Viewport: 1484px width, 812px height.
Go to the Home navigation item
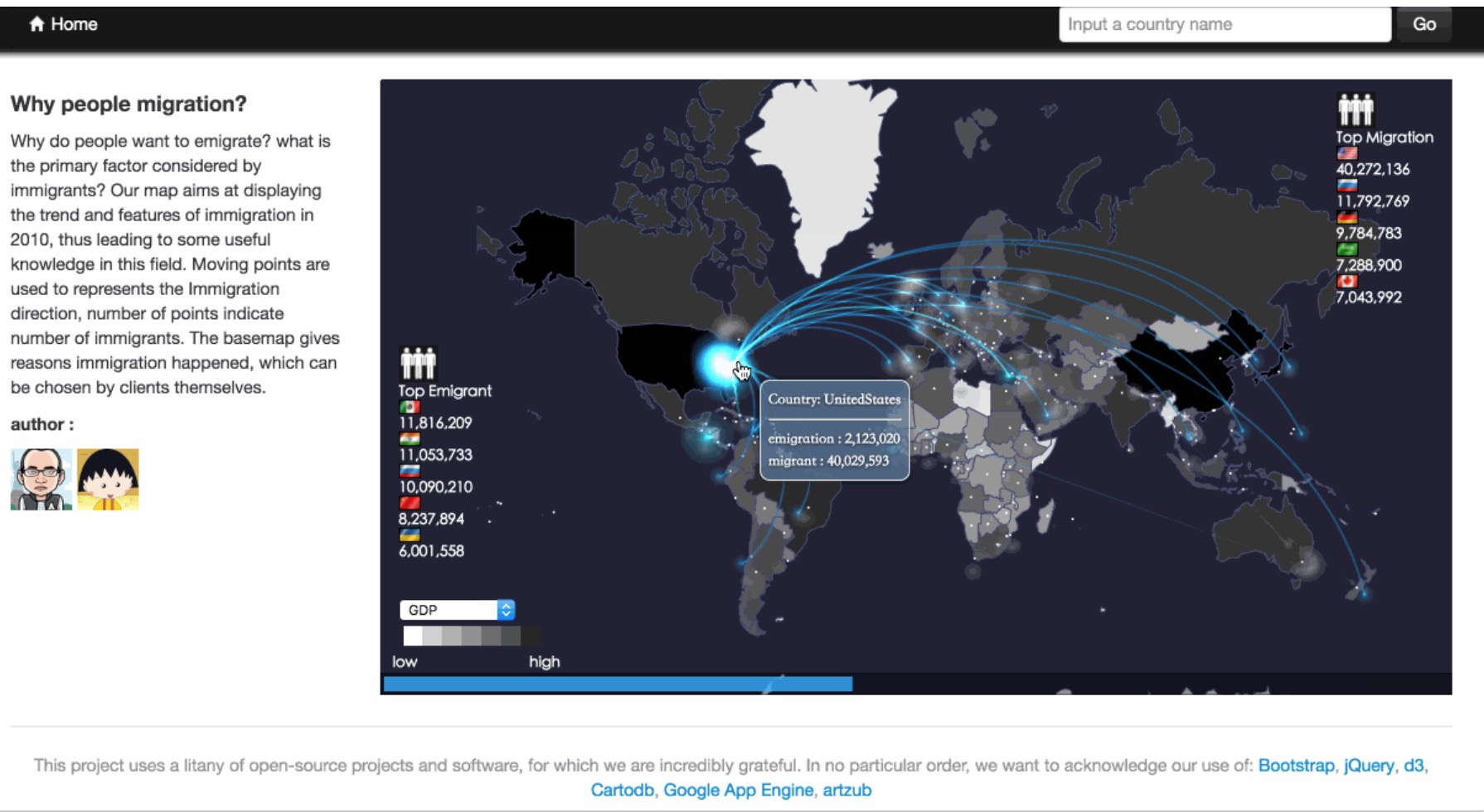coord(64,24)
